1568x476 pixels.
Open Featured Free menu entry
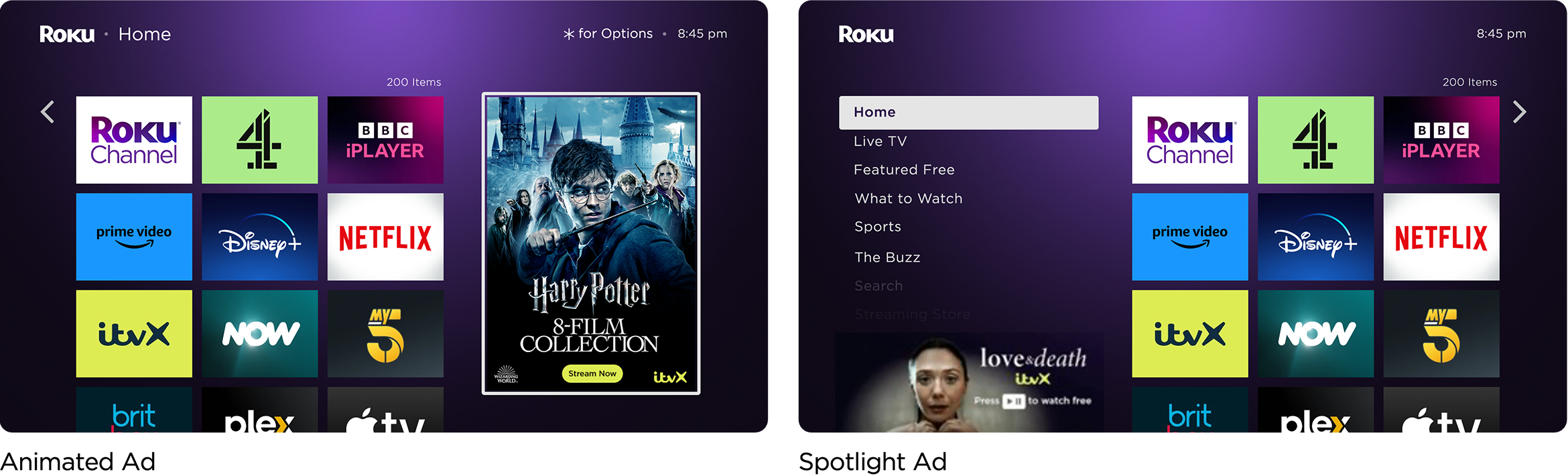(x=904, y=170)
